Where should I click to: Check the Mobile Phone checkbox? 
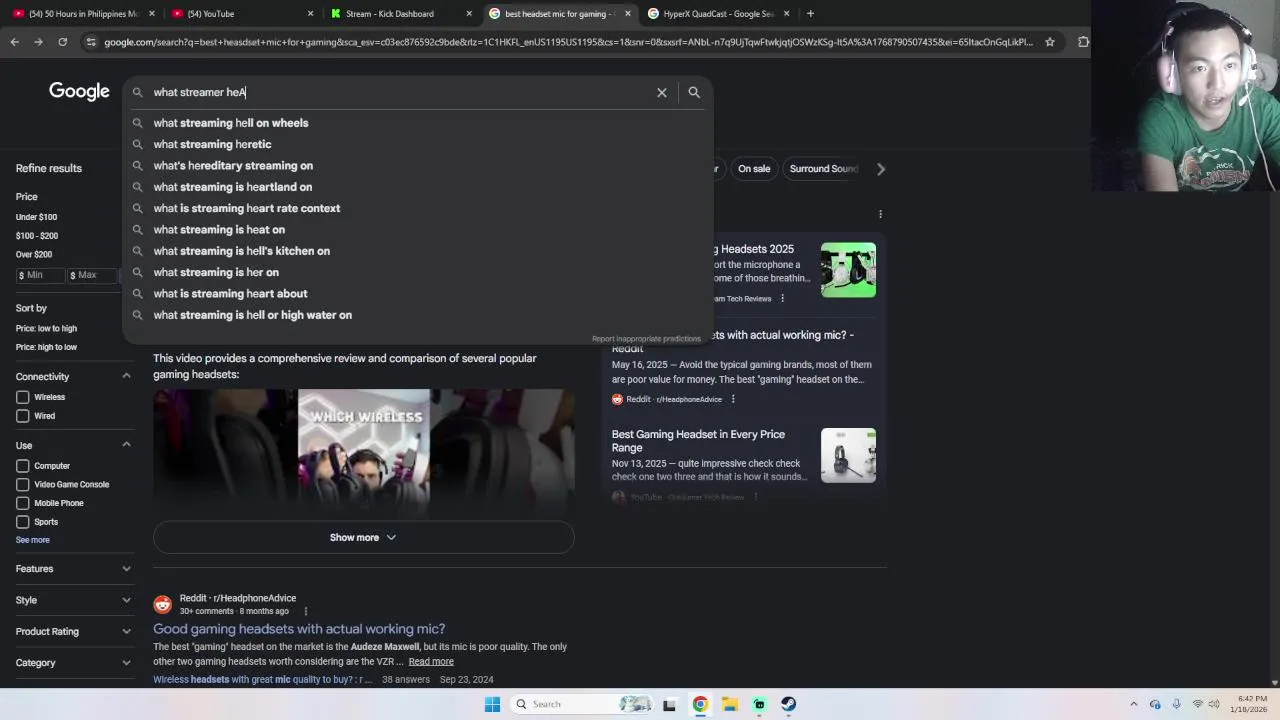[23, 503]
